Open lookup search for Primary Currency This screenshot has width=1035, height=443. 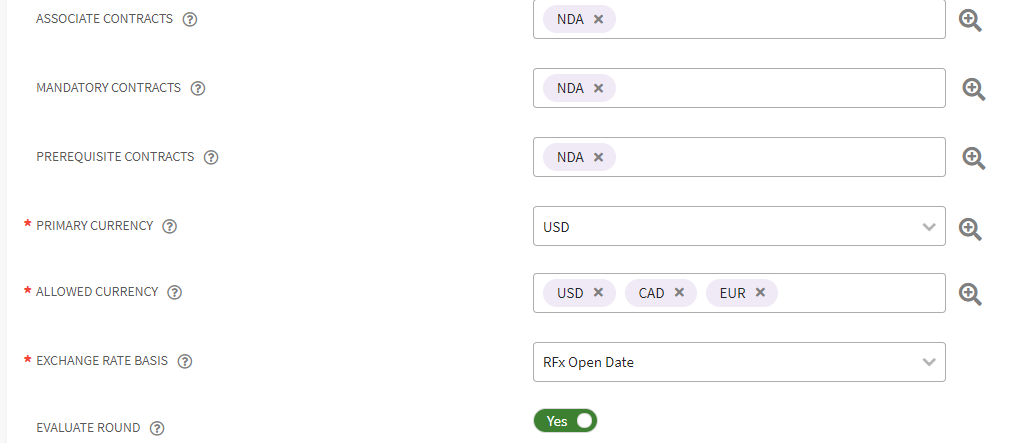[x=969, y=228]
